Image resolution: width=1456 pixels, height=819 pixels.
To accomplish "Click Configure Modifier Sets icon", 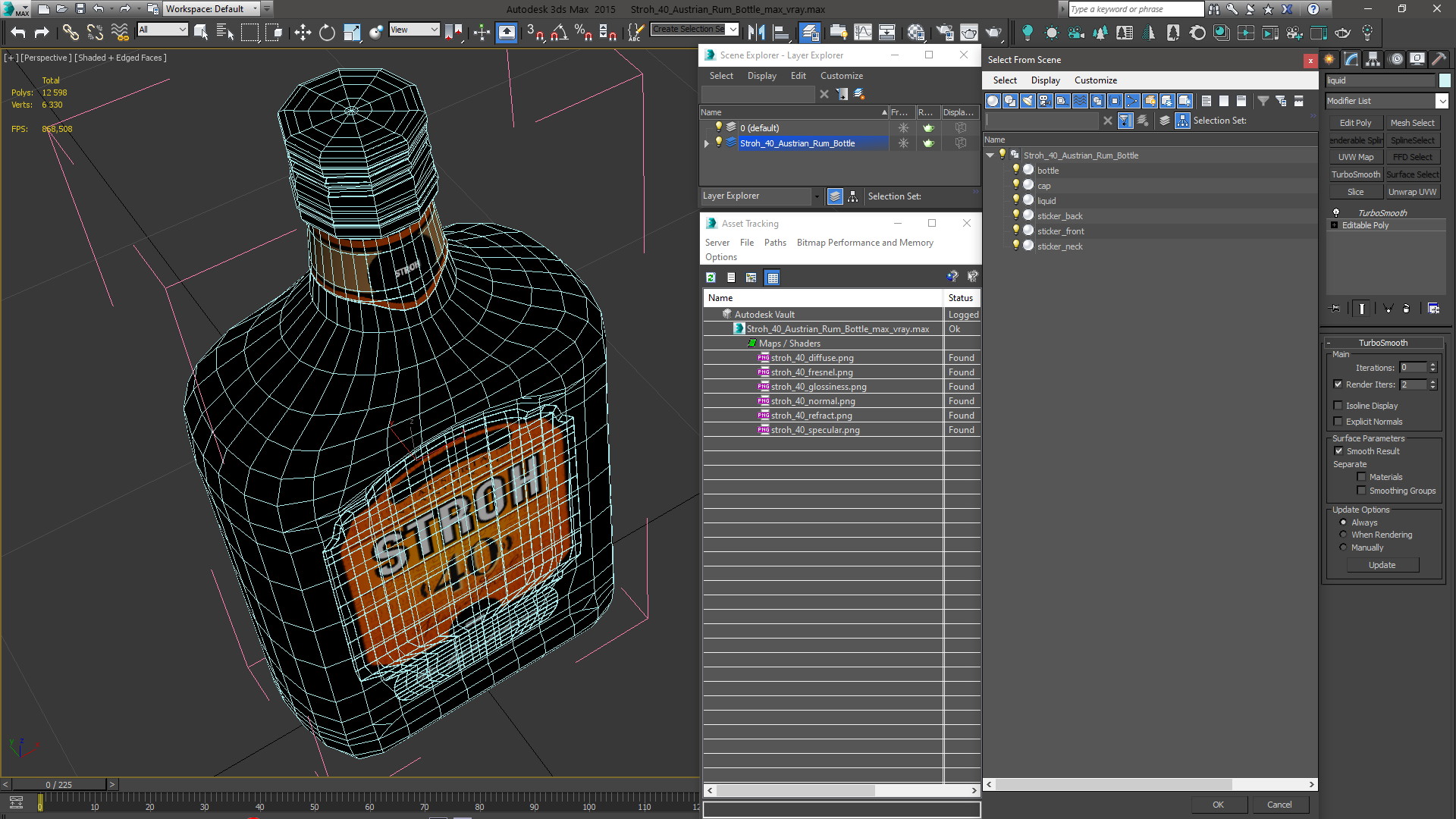I will pos(1433,308).
